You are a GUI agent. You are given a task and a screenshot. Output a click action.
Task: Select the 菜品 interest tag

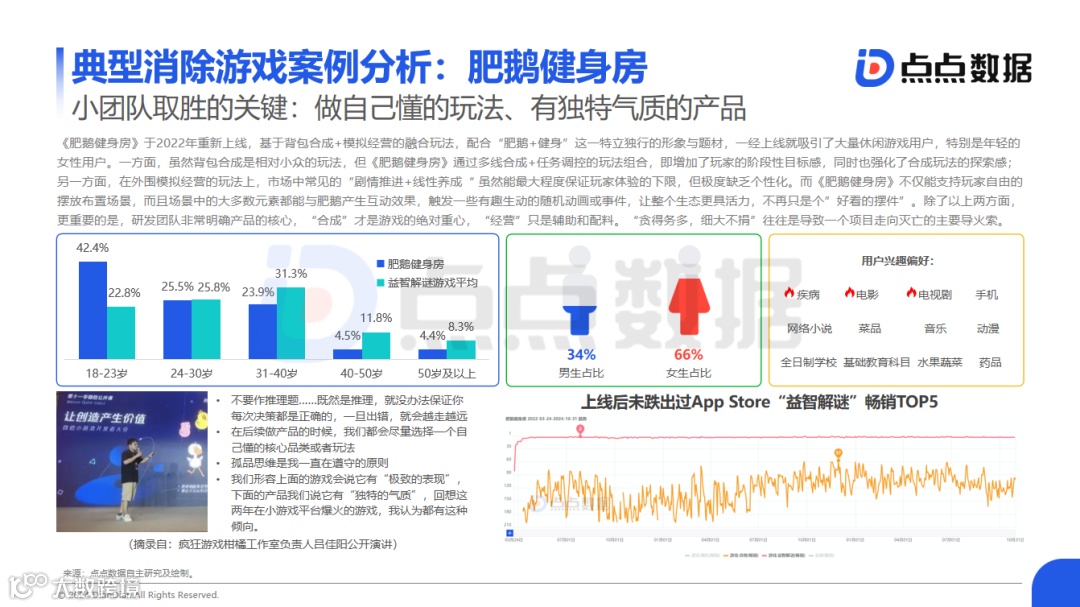[x=869, y=329]
